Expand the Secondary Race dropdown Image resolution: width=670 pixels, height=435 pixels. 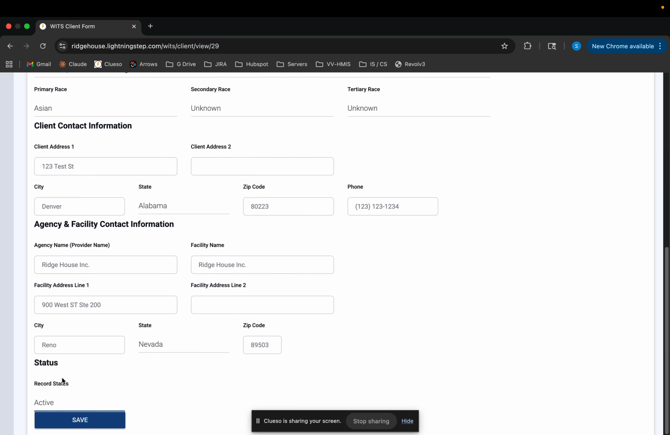coord(262,108)
